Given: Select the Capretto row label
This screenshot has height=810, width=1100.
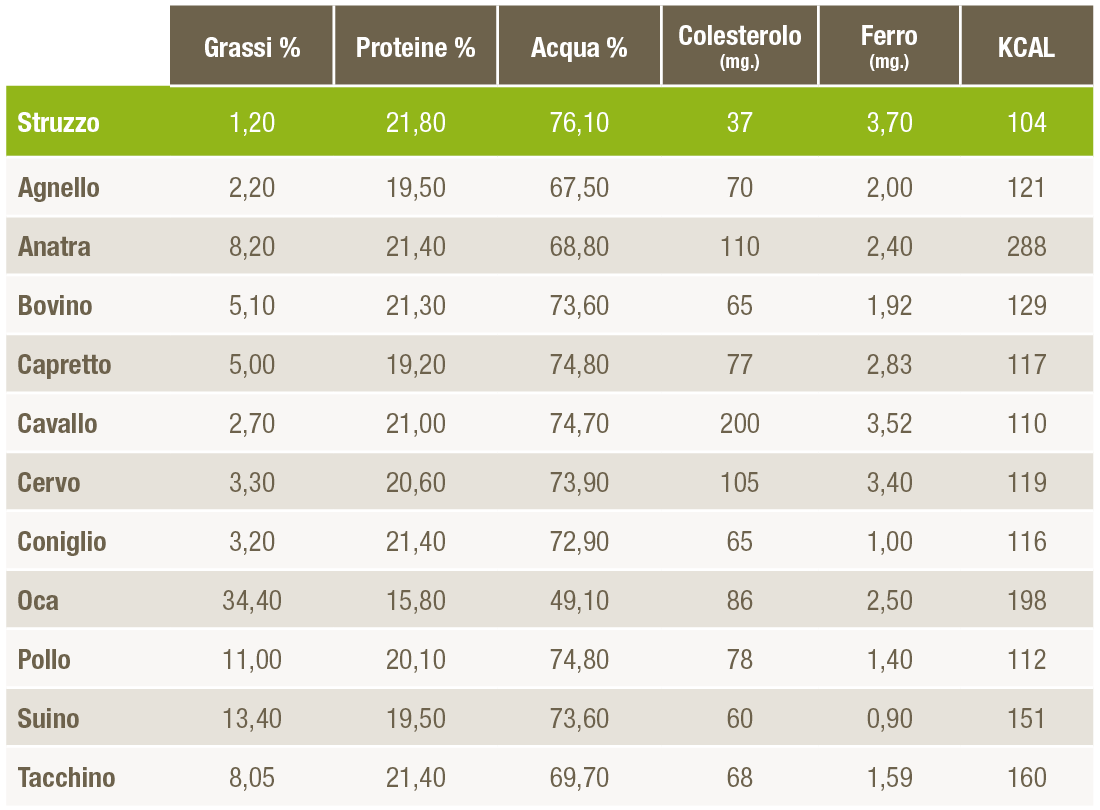Looking at the screenshot, I should click(64, 365).
